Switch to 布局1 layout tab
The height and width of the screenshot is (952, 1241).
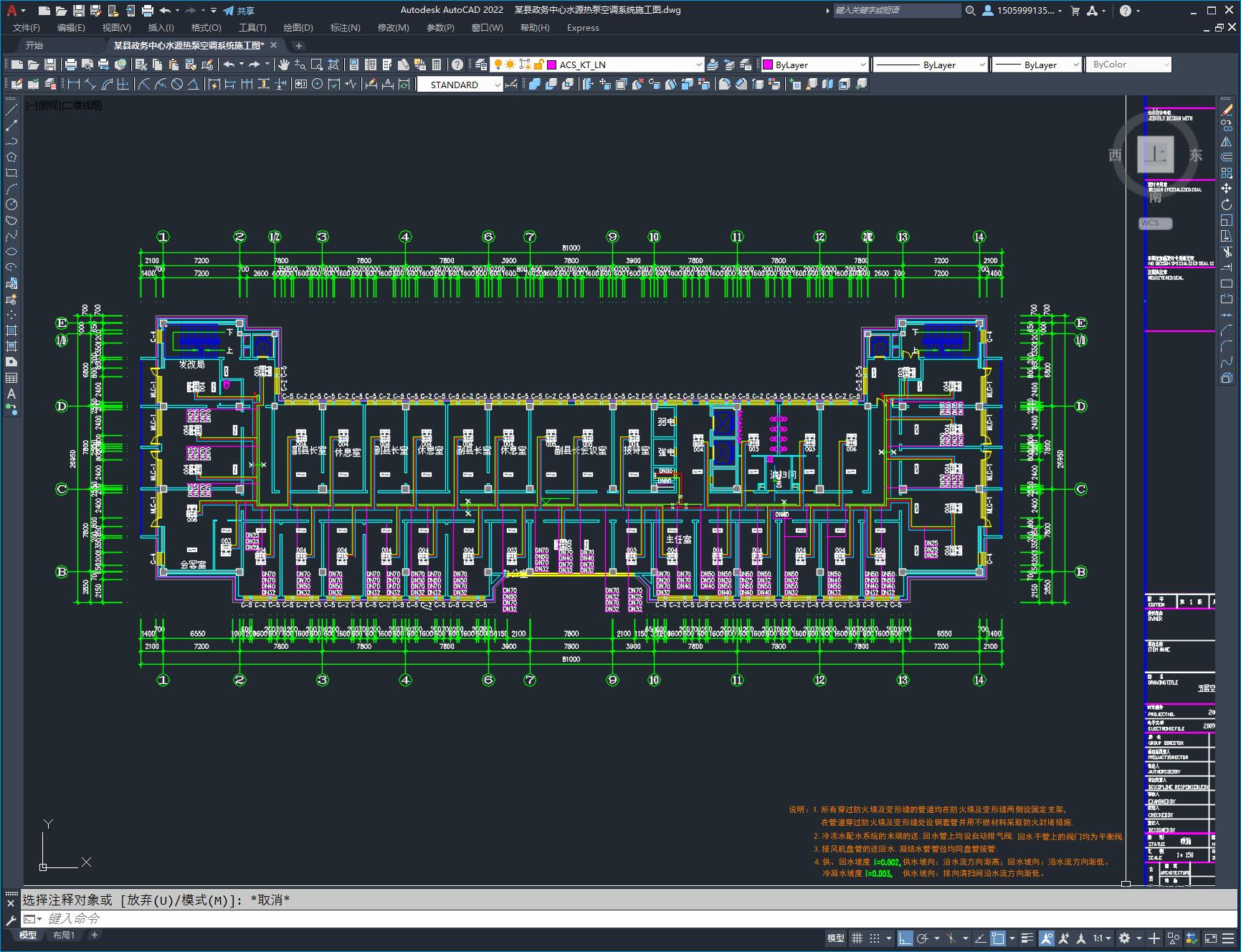pos(63,935)
